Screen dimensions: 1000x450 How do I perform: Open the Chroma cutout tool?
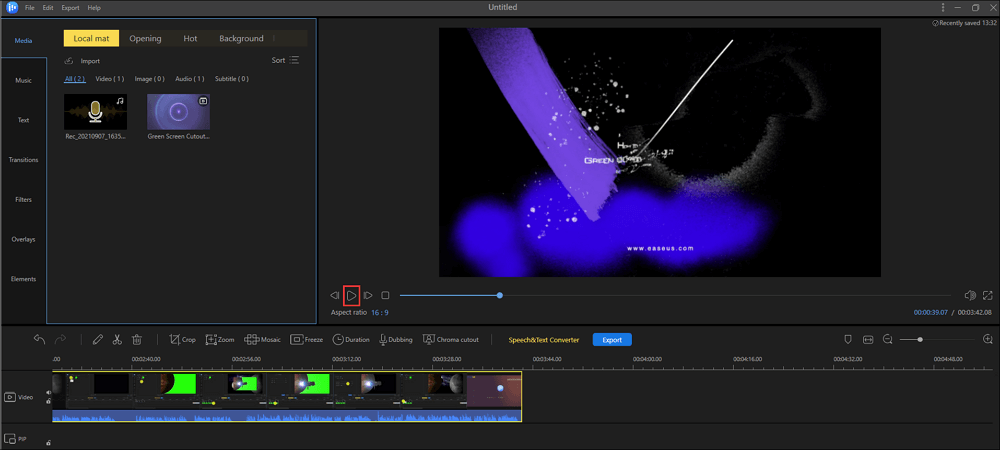[x=450, y=340]
